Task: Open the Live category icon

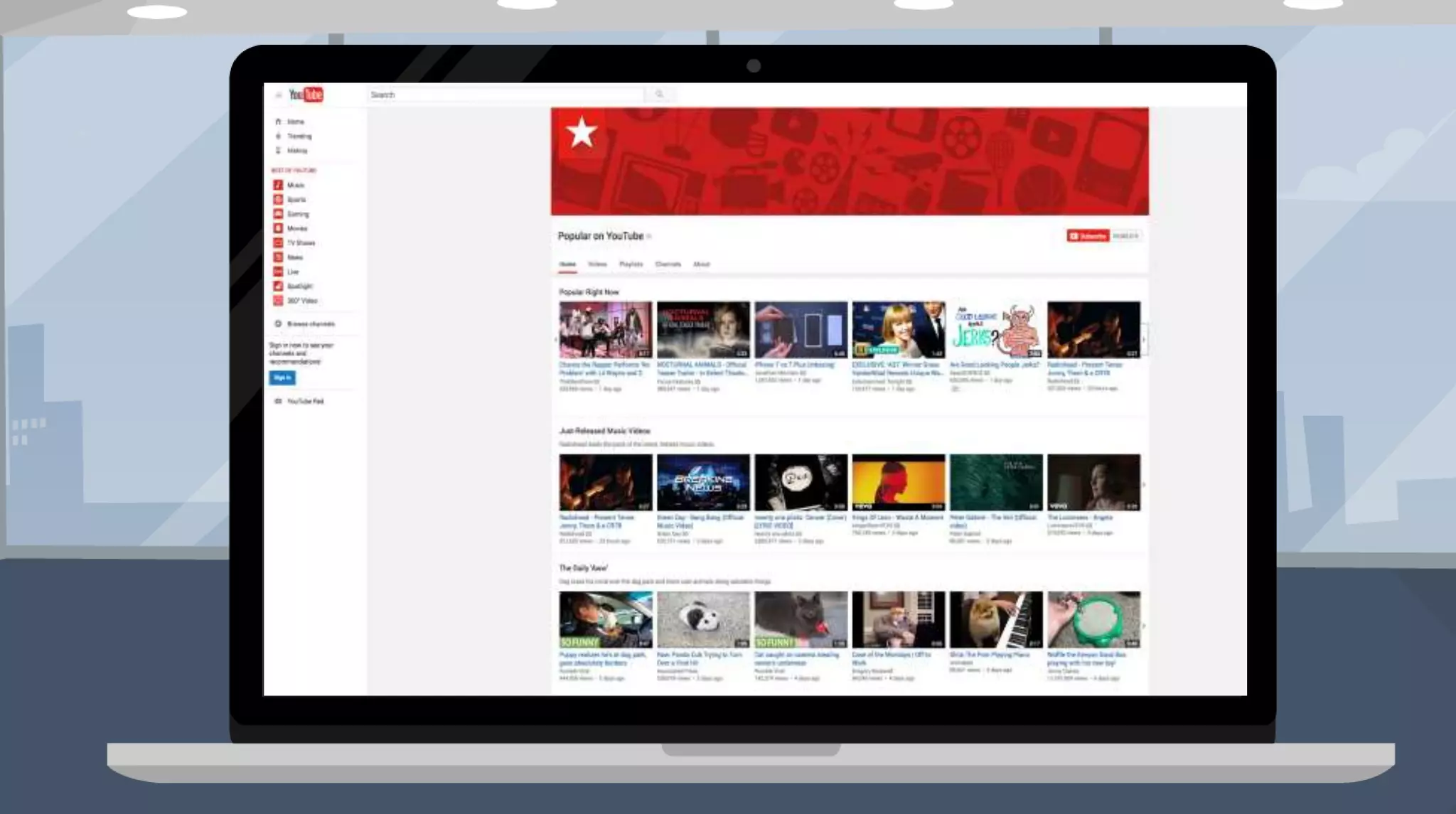Action: pos(278,272)
